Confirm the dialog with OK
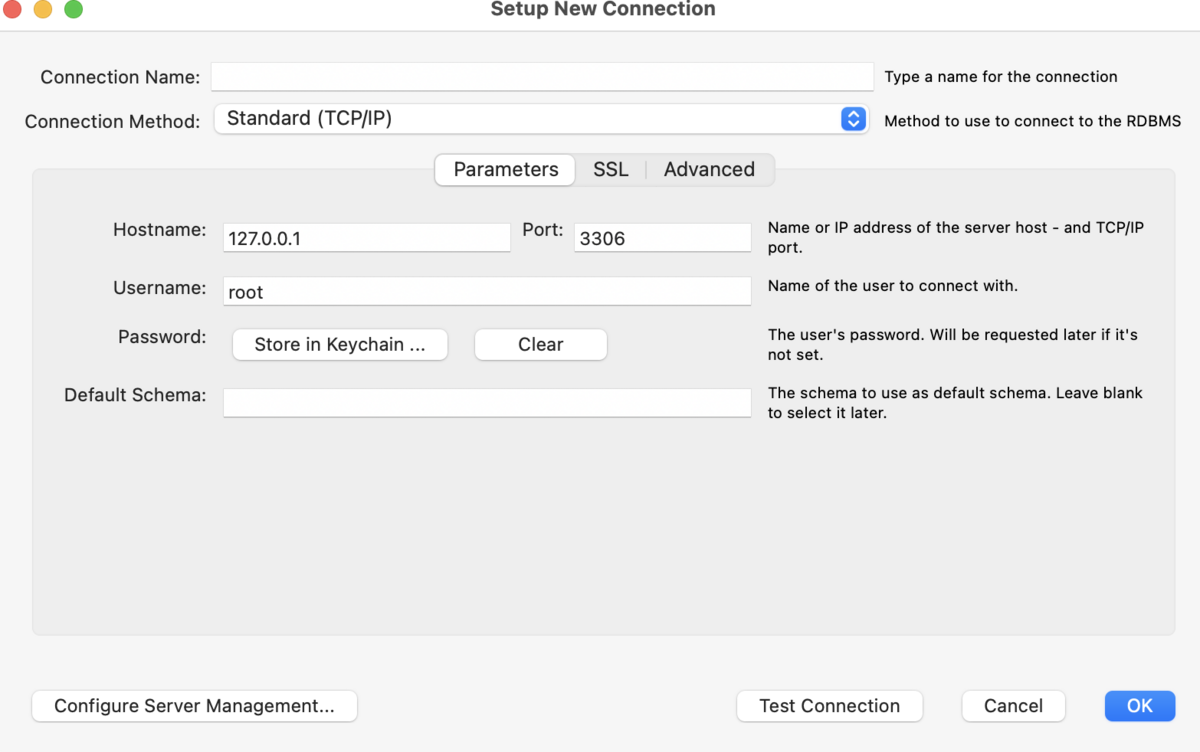Image resolution: width=1200 pixels, height=752 pixels. click(1139, 706)
